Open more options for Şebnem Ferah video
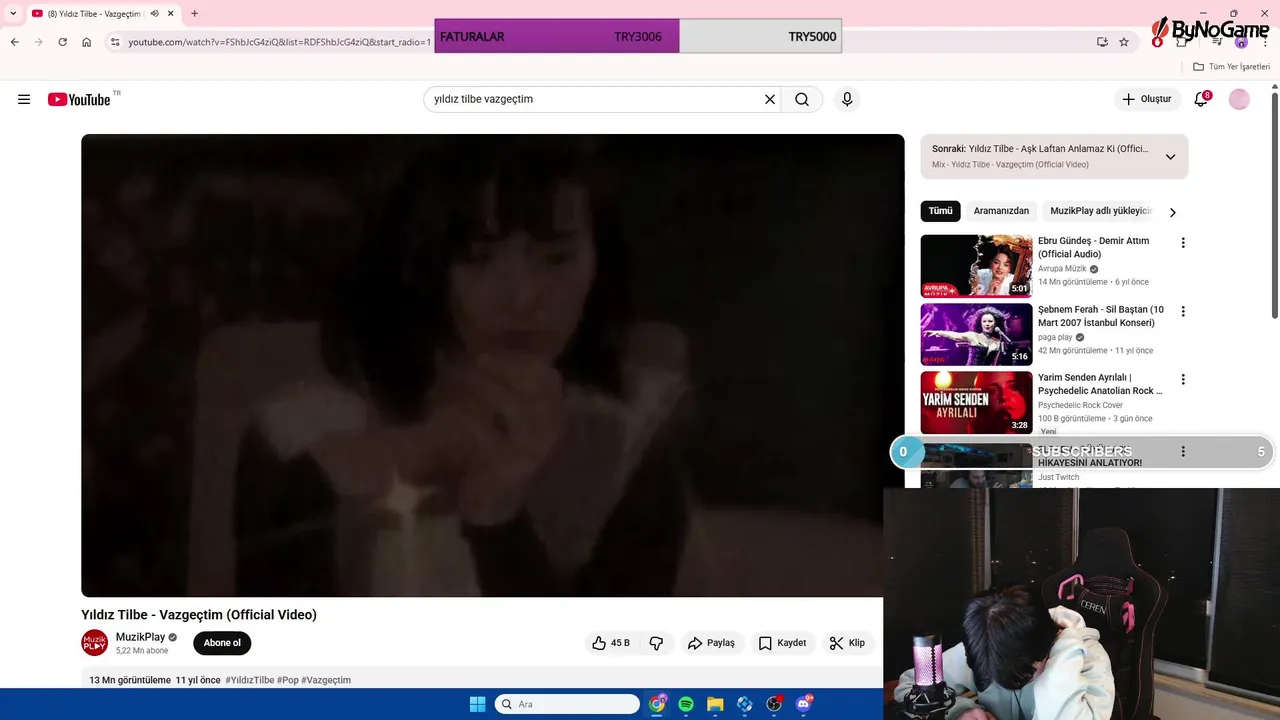 [x=1183, y=312]
